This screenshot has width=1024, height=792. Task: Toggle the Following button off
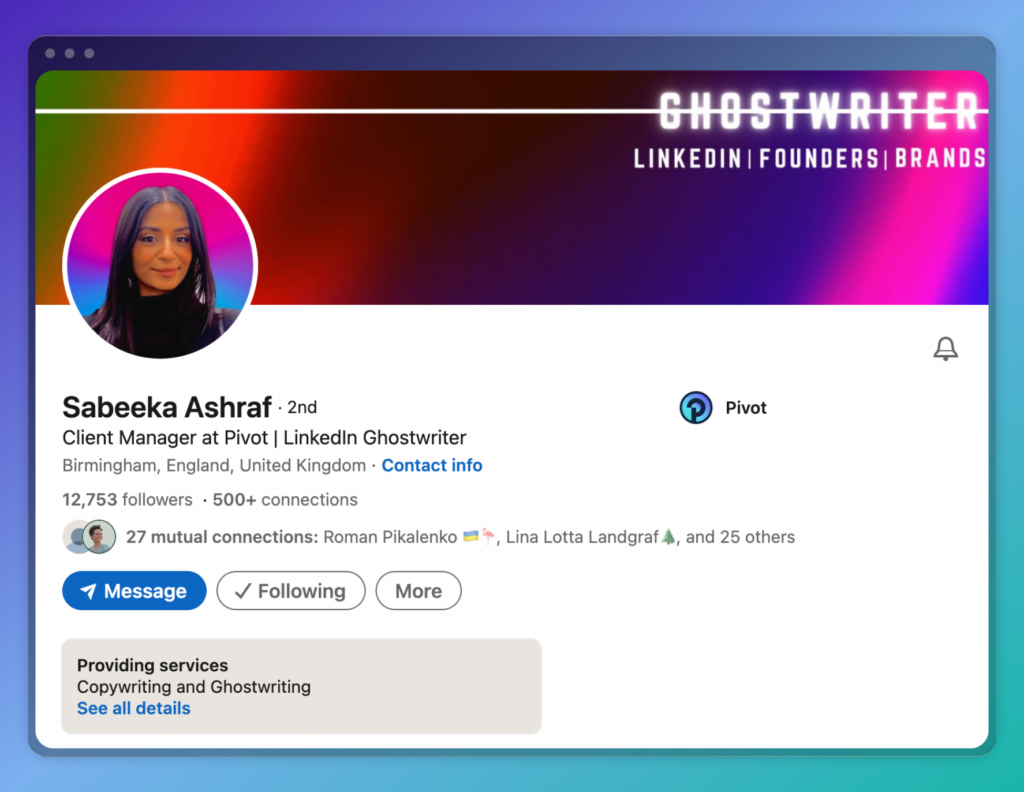[291, 591]
